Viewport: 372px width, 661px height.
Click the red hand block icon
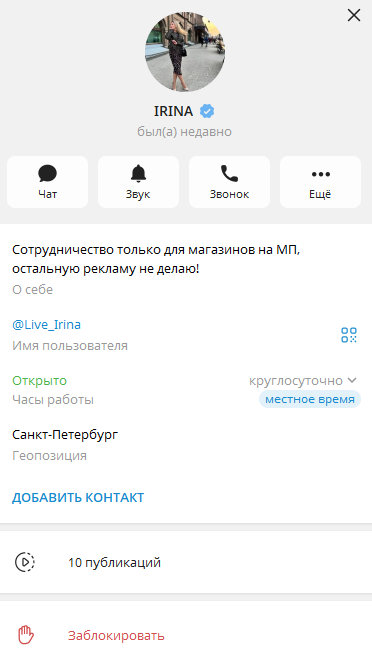[26, 635]
